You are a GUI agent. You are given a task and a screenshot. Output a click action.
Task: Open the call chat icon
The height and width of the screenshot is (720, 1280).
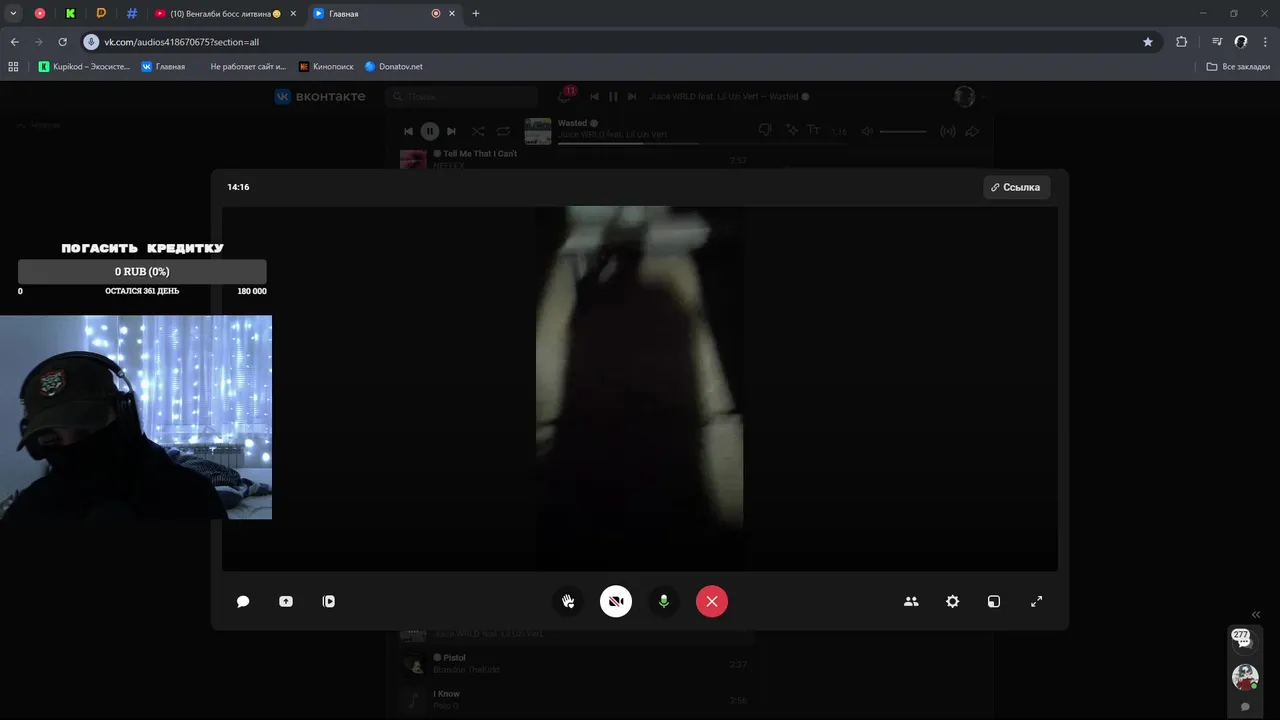point(243,601)
